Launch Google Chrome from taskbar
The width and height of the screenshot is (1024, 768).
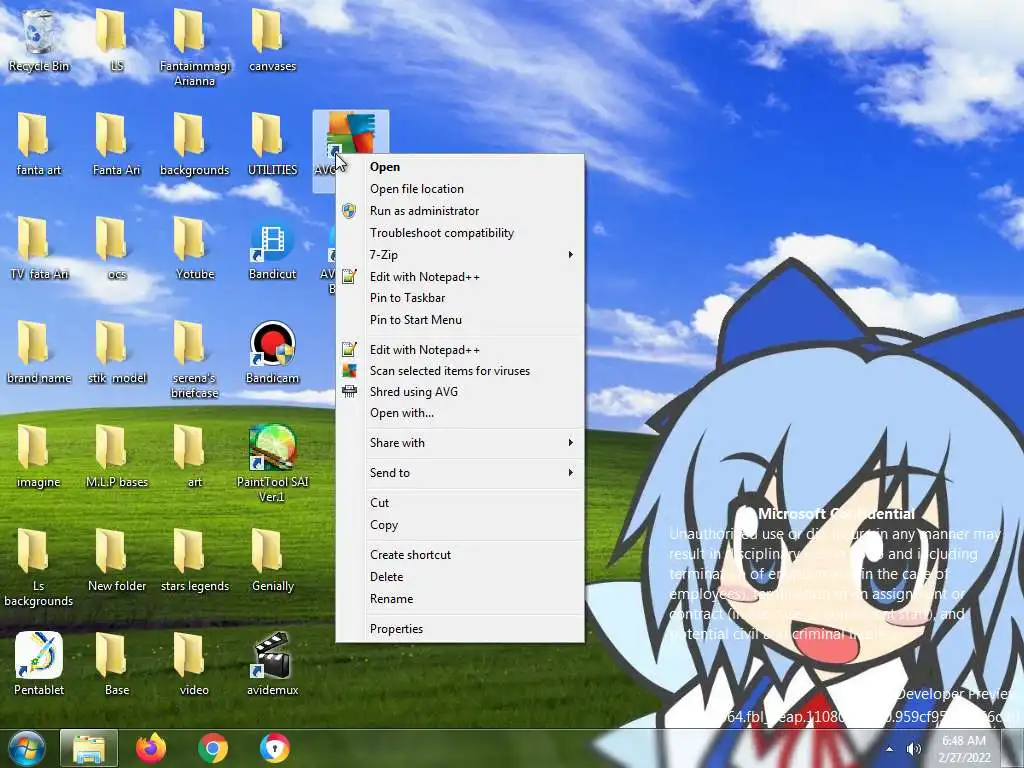pyautogui.click(x=213, y=748)
